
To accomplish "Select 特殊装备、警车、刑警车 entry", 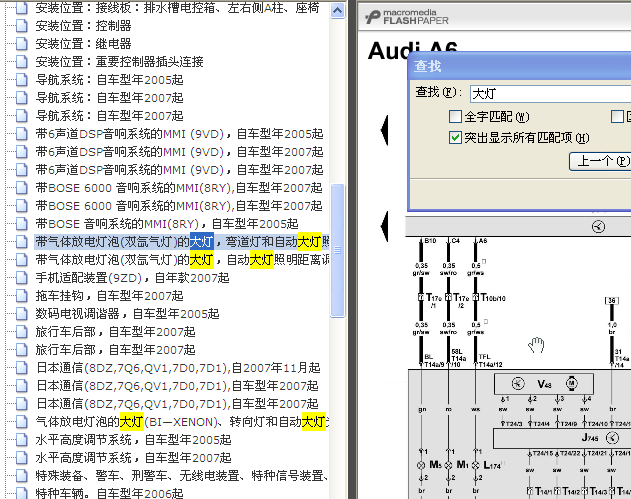I will pyautogui.click(x=182, y=476).
